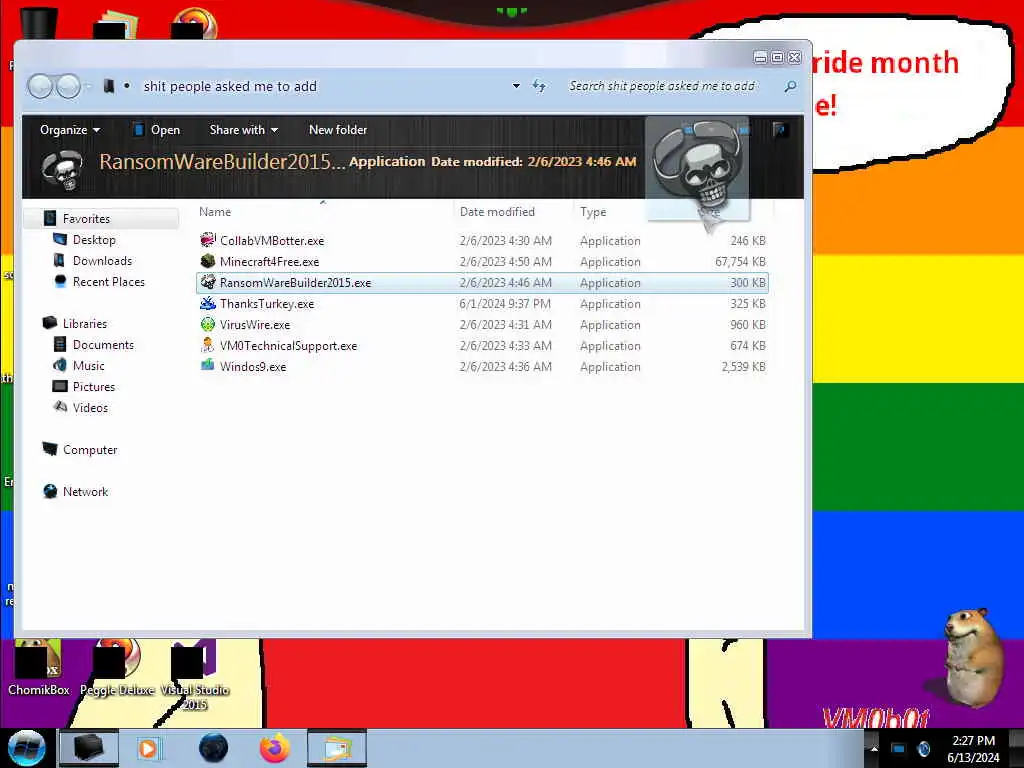Click the address bar folder path
Image resolution: width=1024 pixels, height=768 pixels.
tap(230, 86)
